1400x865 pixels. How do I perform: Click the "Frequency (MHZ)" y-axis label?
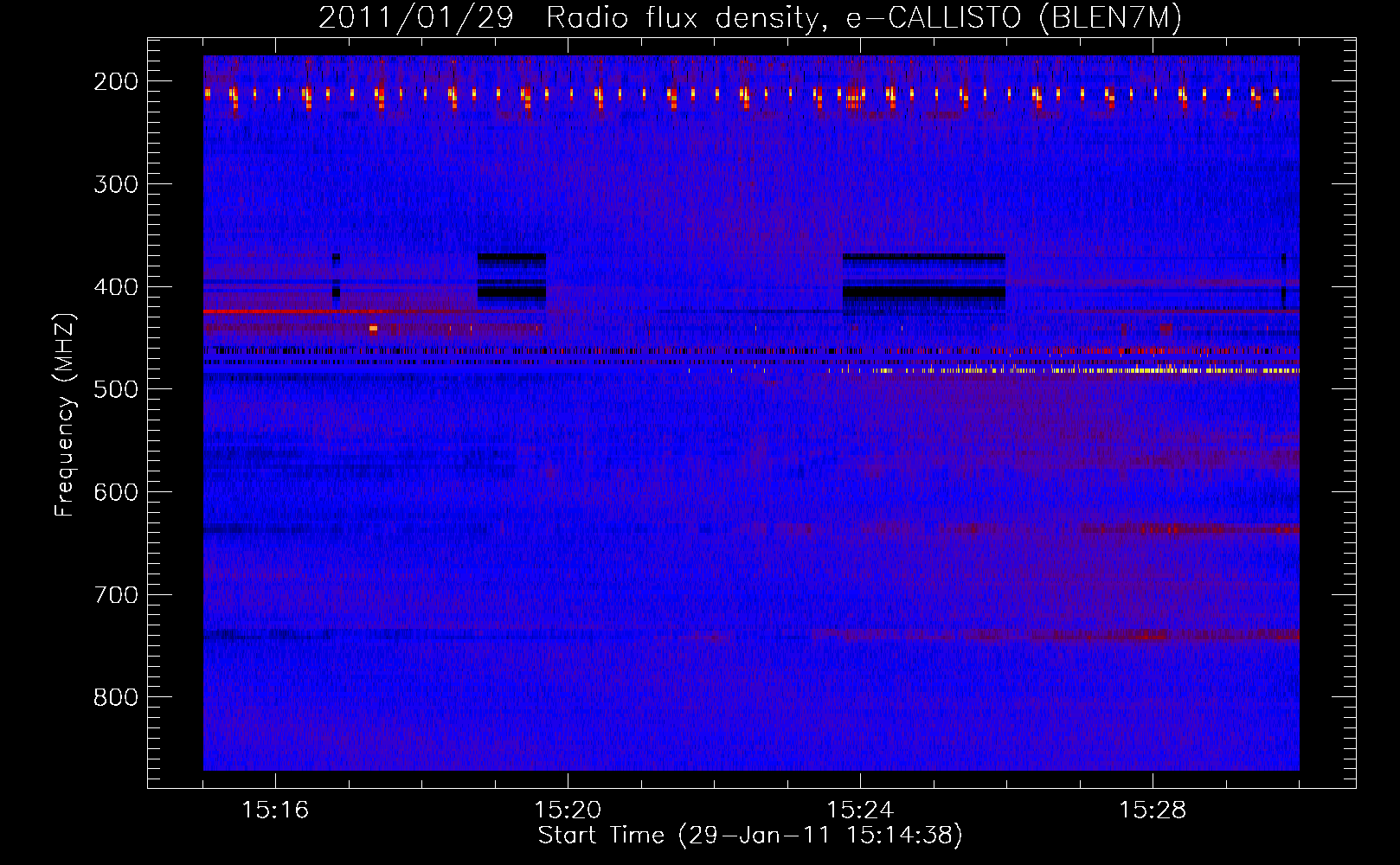coord(65,414)
